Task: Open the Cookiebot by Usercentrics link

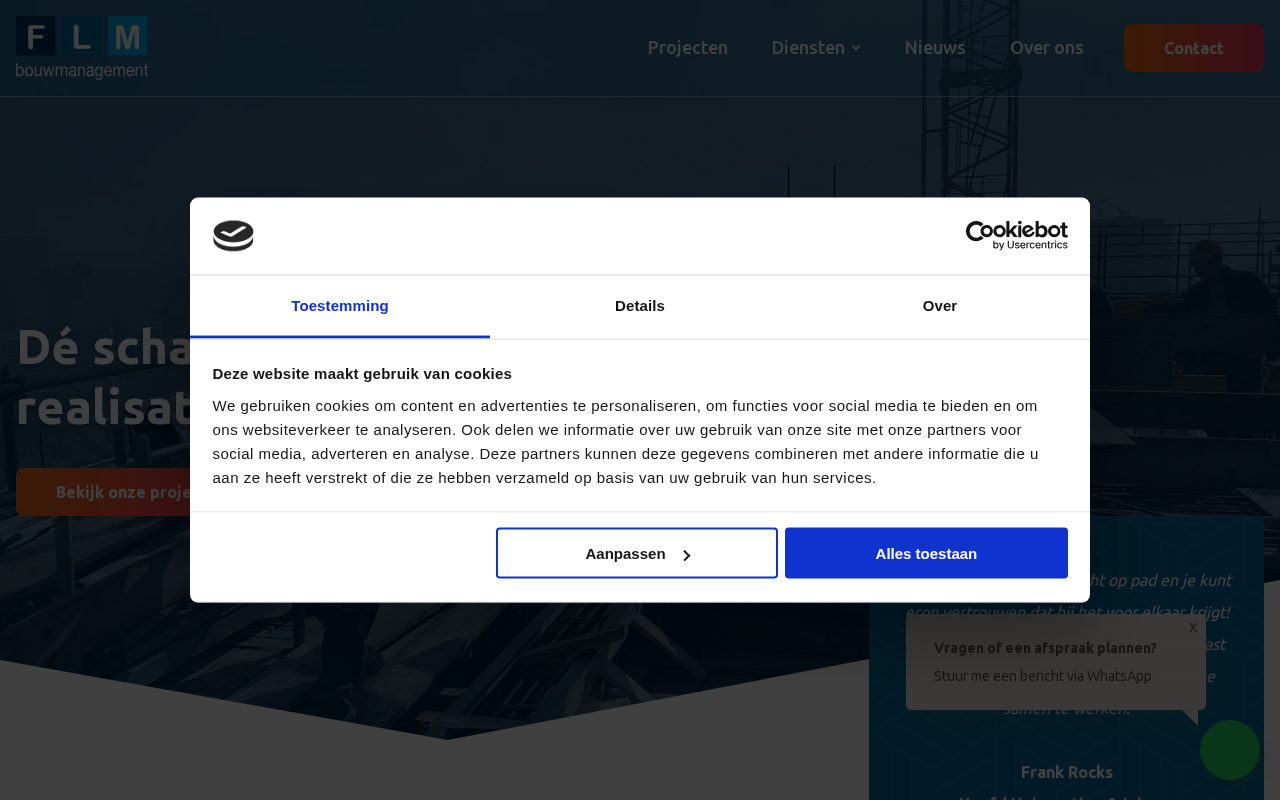Action: pos(1016,235)
